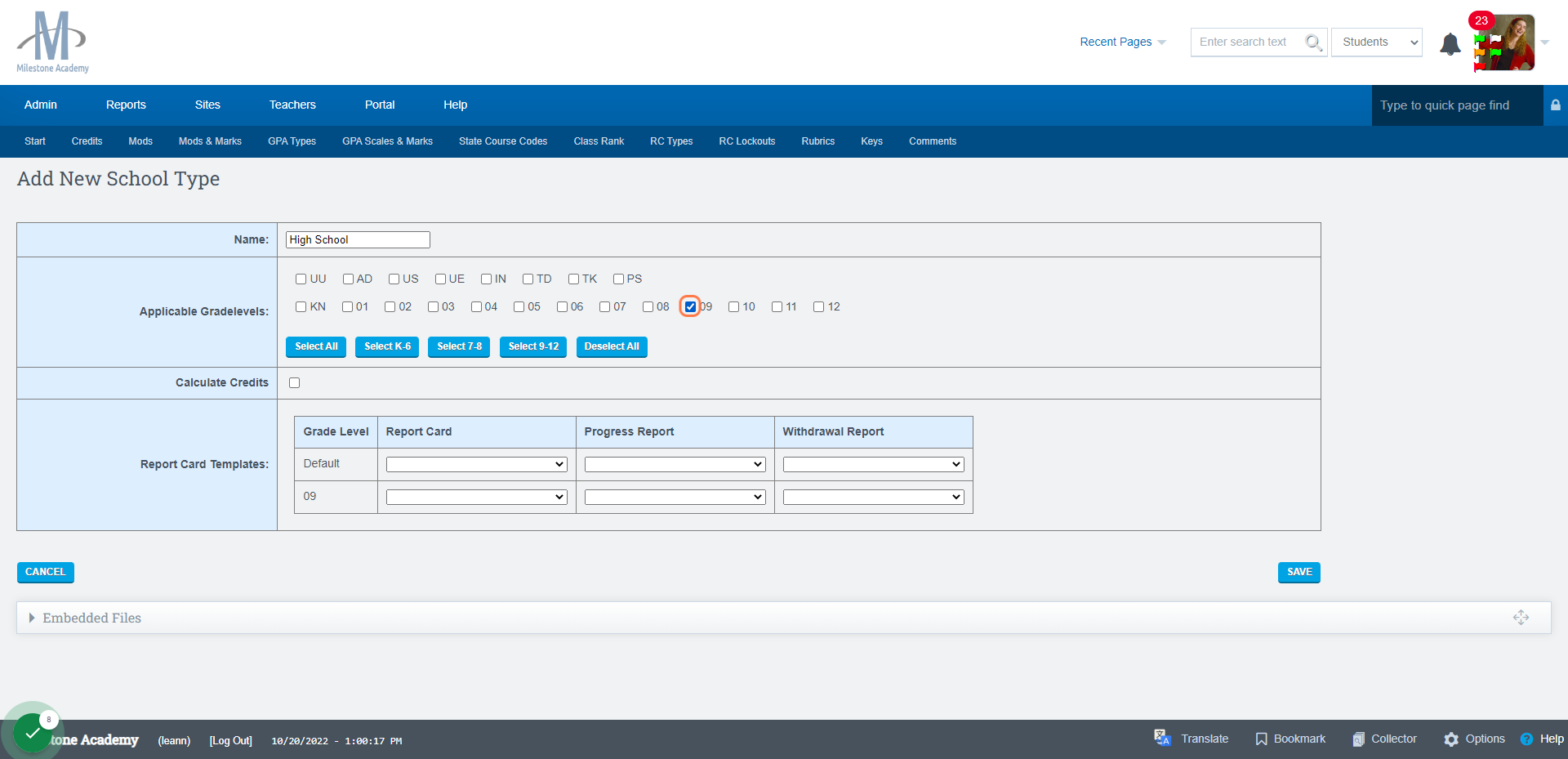The width and height of the screenshot is (1568, 759).
Task: Click the CANCEL button
Action: point(46,572)
